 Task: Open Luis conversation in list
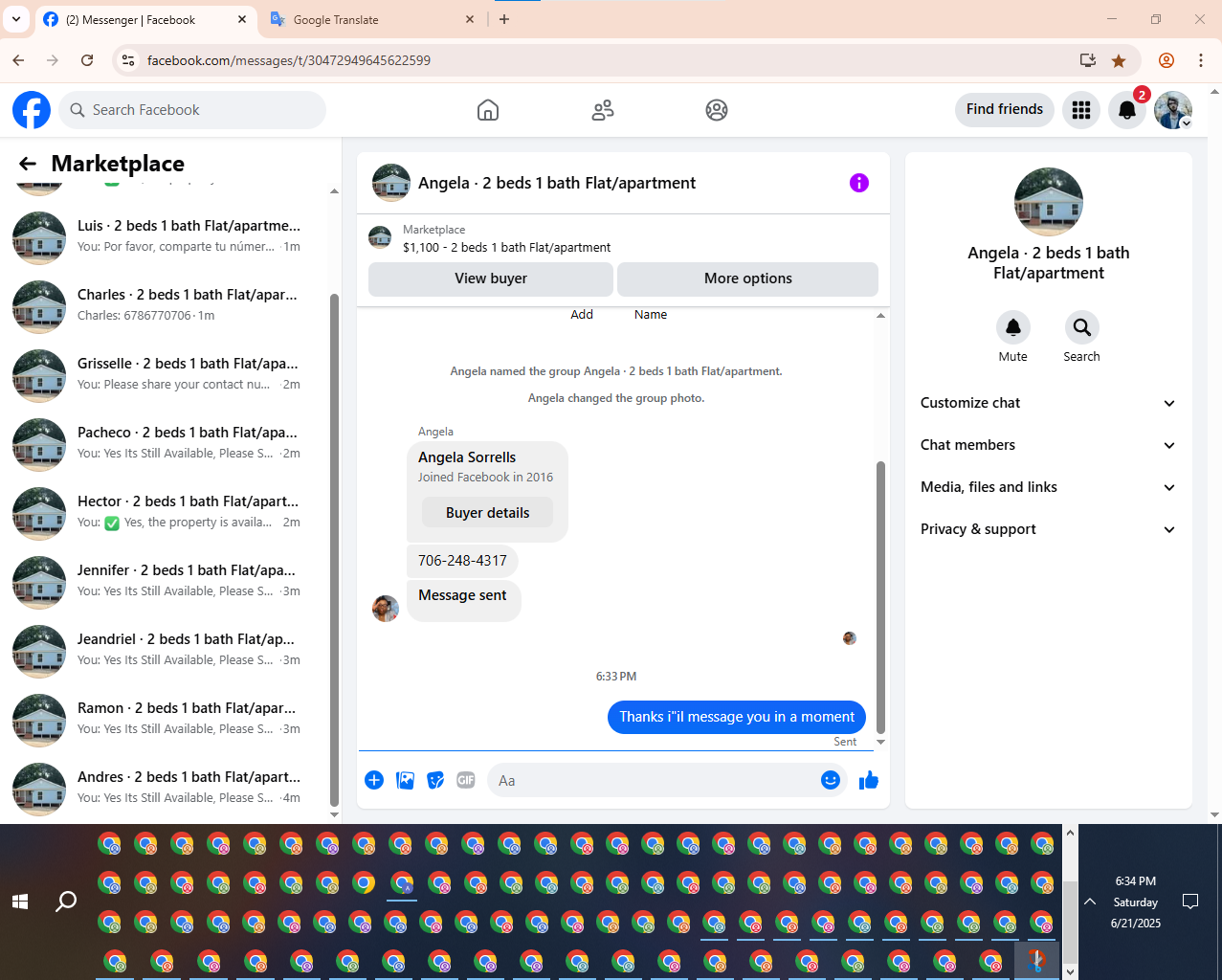pos(168,236)
